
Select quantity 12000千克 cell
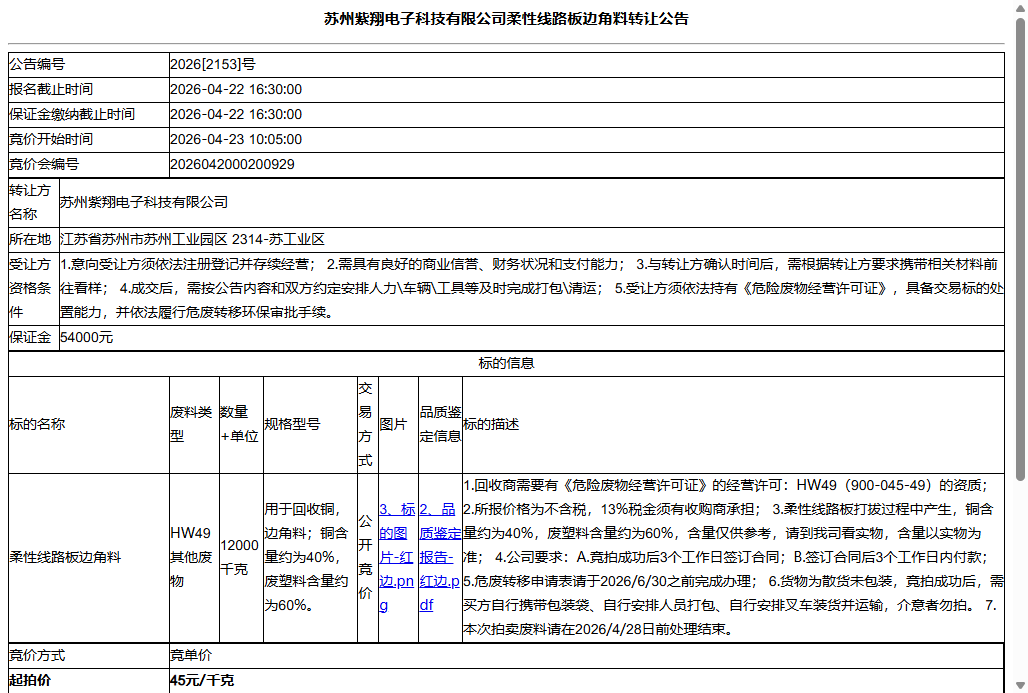241,558
